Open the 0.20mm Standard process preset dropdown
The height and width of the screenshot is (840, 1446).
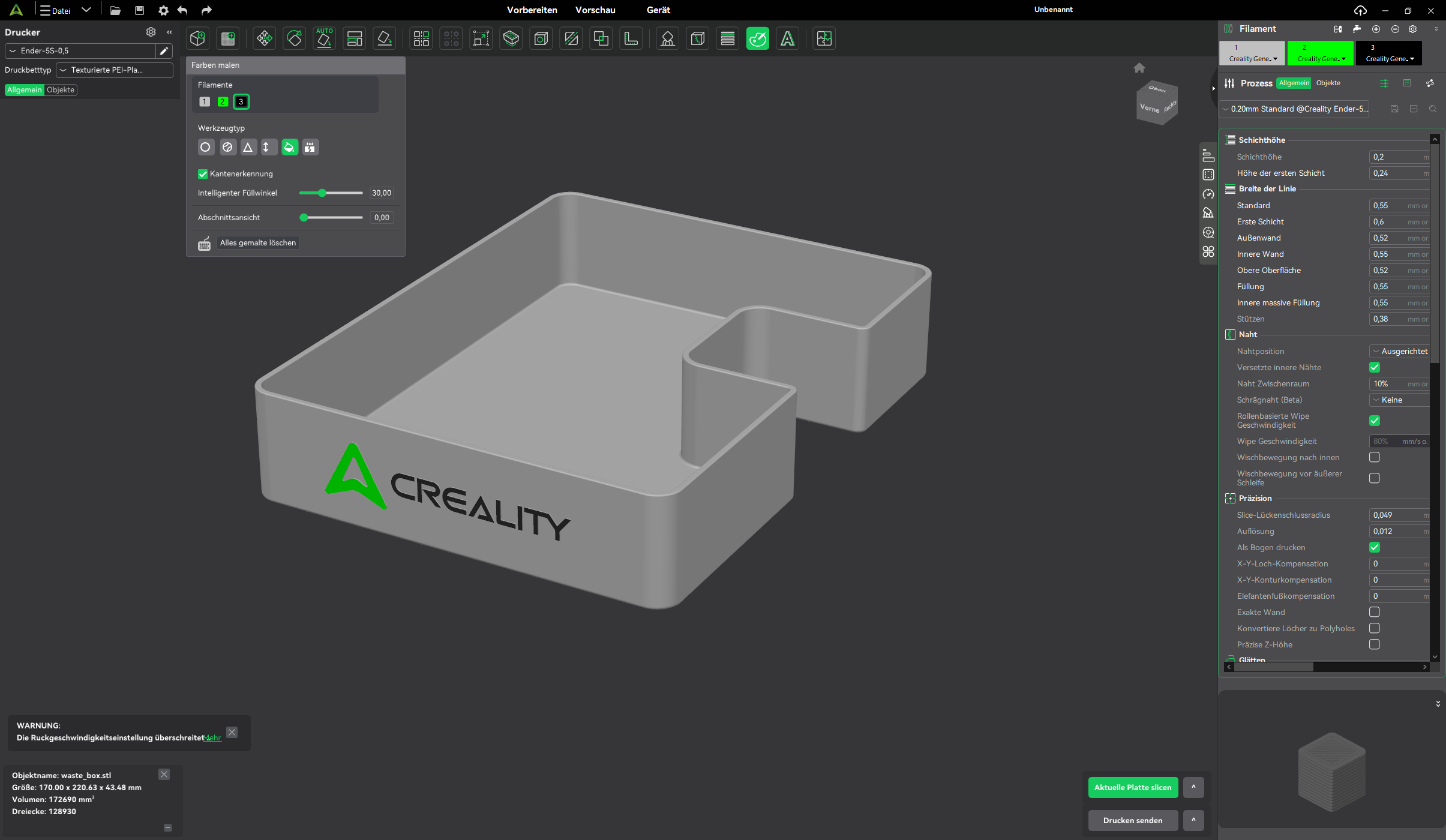(x=1295, y=109)
